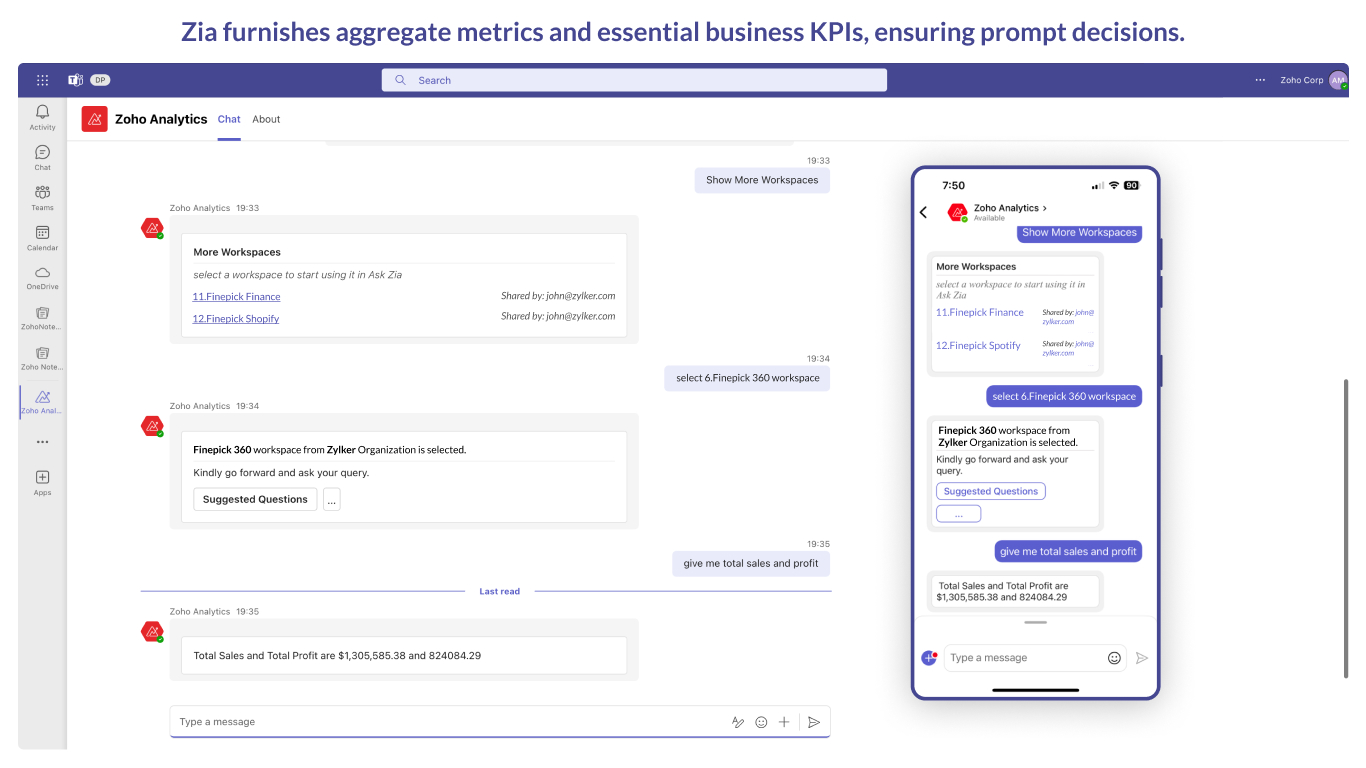Switch to the About tab

pos(266,119)
